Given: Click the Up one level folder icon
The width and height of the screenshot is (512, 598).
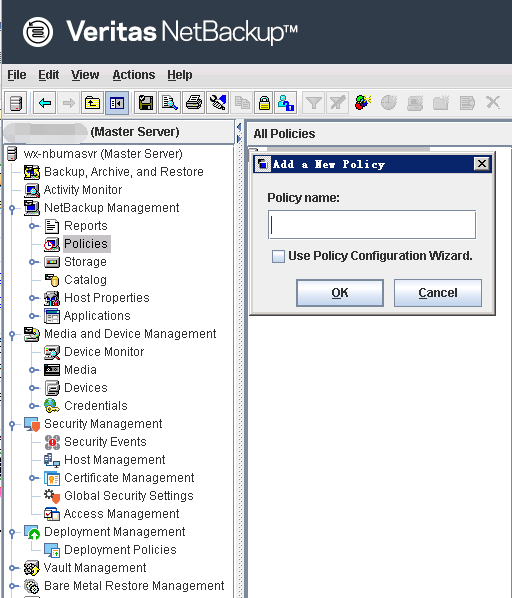Looking at the screenshot, I should (x=92, y=103).
